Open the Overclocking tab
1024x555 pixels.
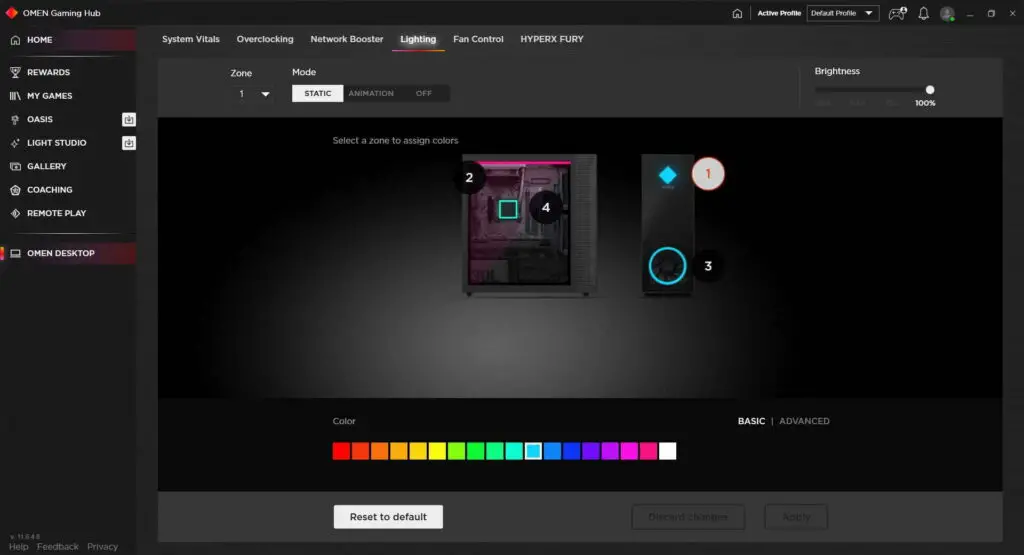[x=264, y=39]
